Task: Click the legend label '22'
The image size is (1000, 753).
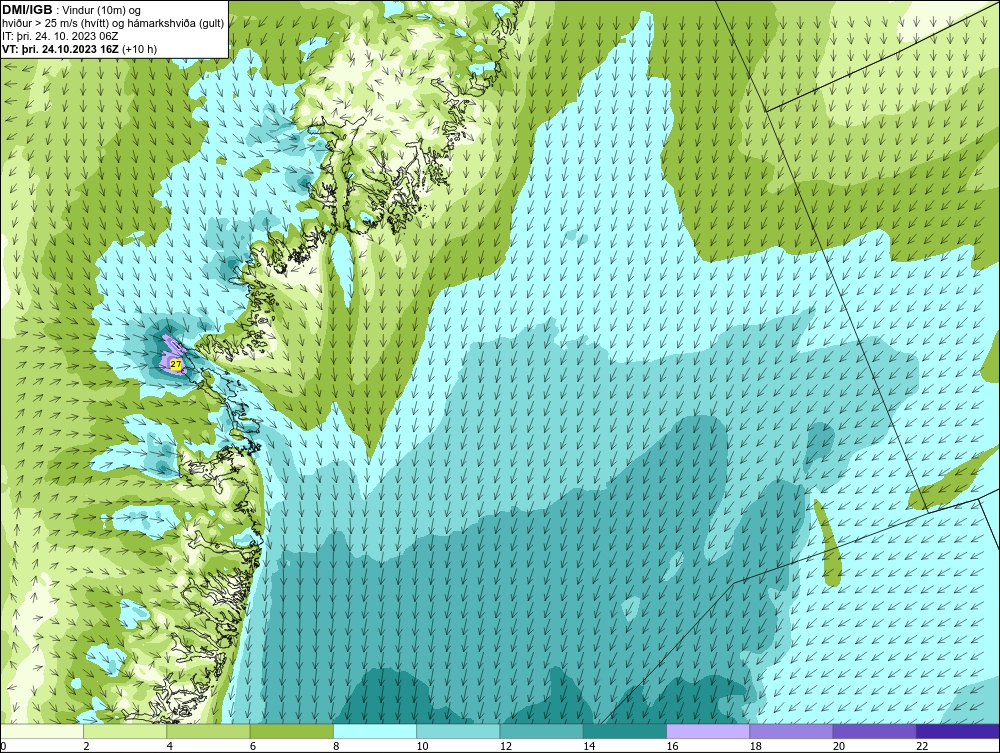Action: [x=922, y=746]
